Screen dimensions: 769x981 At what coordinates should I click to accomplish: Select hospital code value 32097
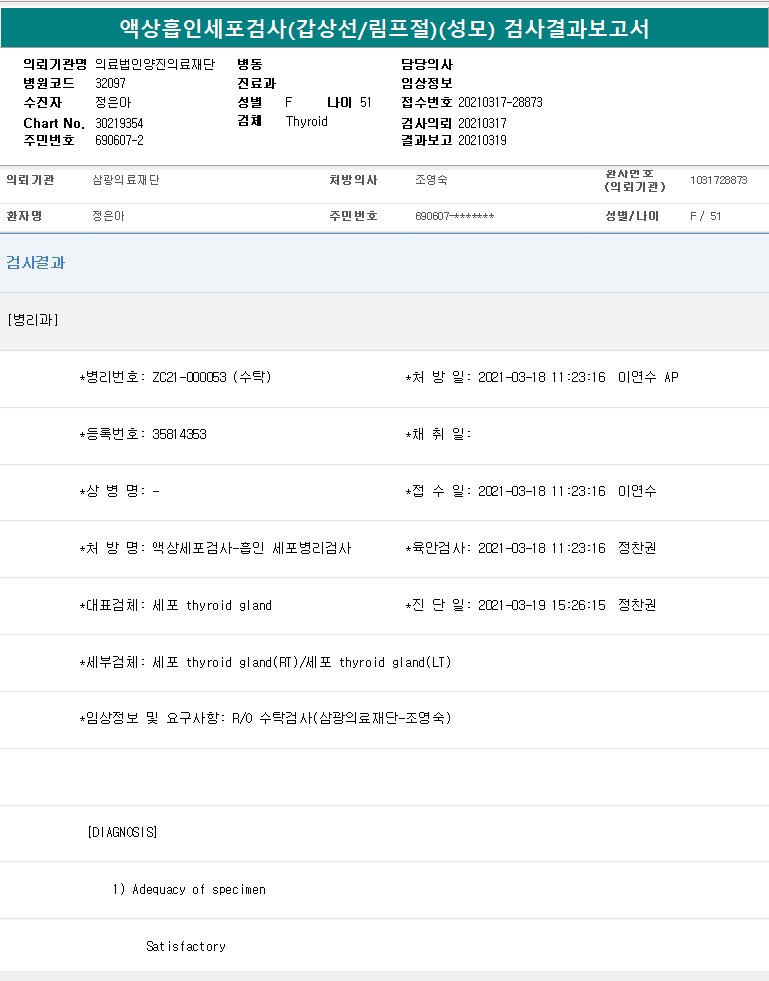click(110, 83)
